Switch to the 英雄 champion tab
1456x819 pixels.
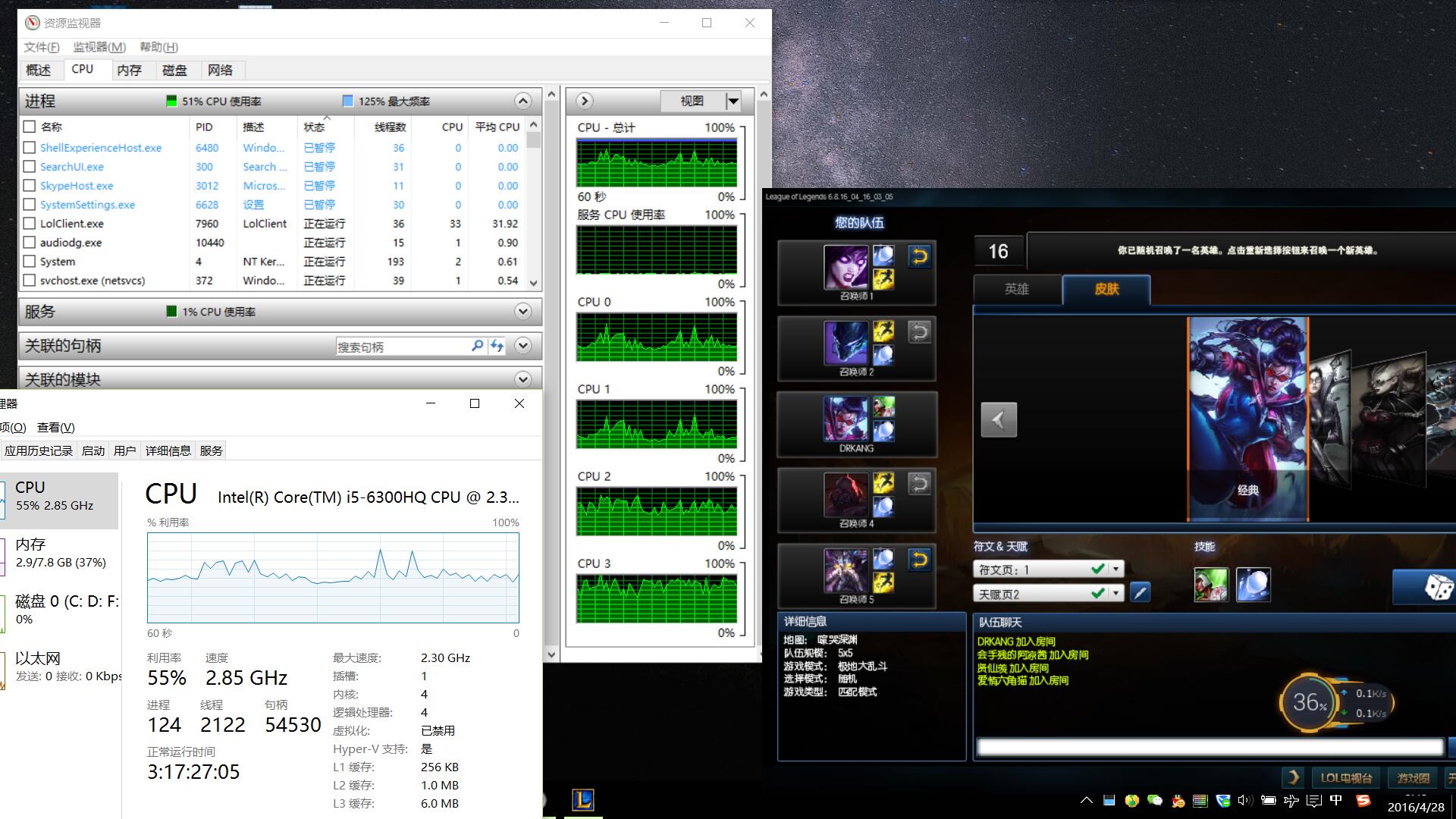1016,289
